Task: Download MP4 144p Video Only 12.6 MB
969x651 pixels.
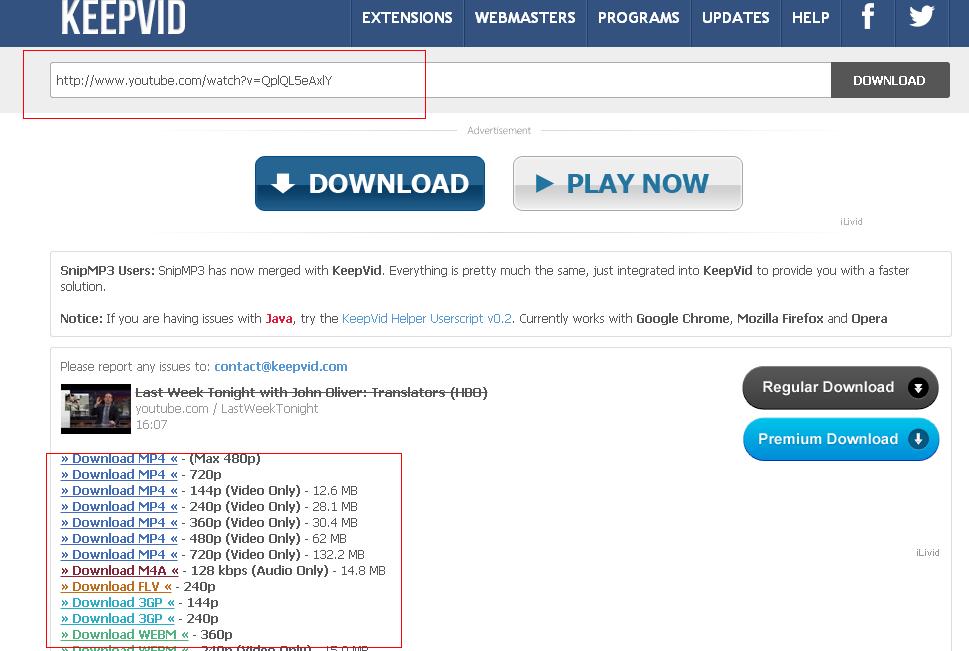Action: point(119,491)
